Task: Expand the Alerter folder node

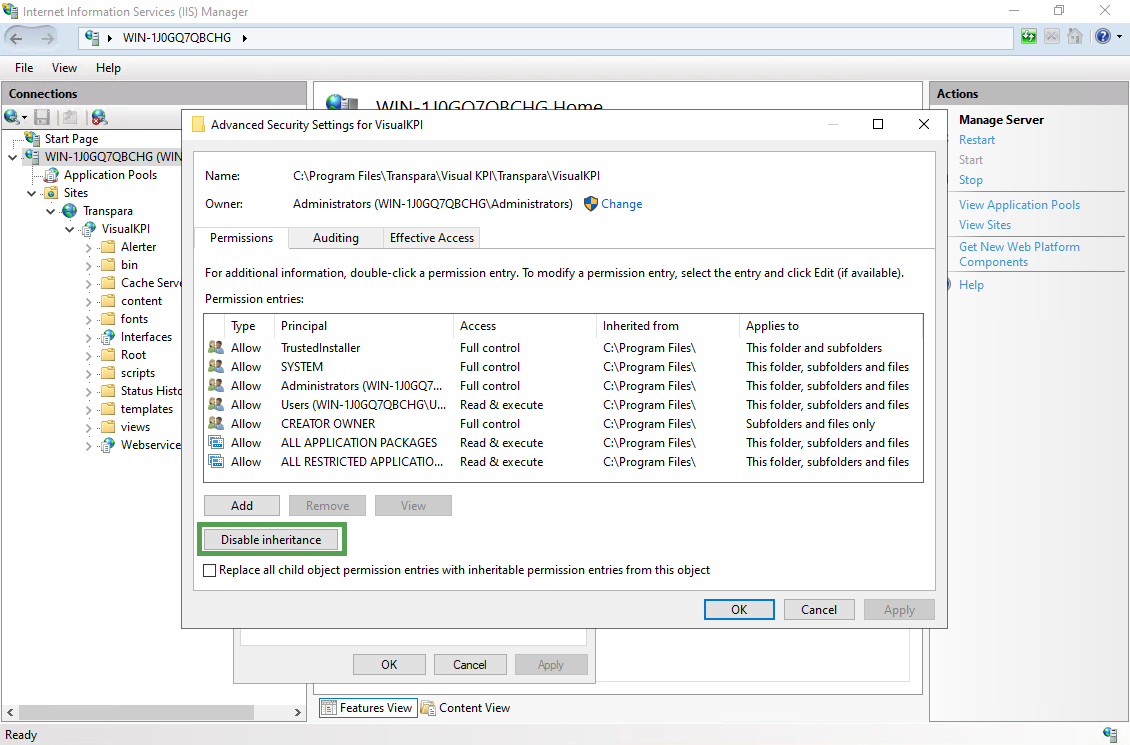Action: click(x=89, y=247)
